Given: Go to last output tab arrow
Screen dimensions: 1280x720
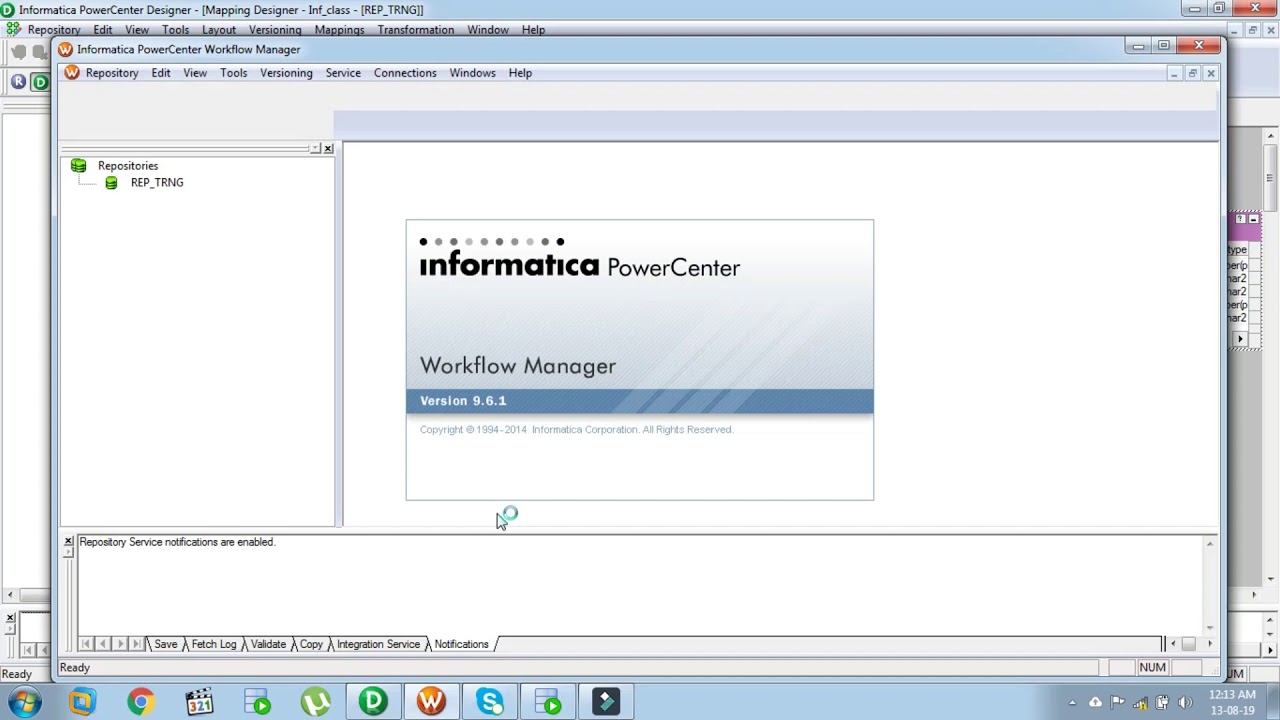Looking at the screenshot, I should pyautogui.click(x=137, y=644).
